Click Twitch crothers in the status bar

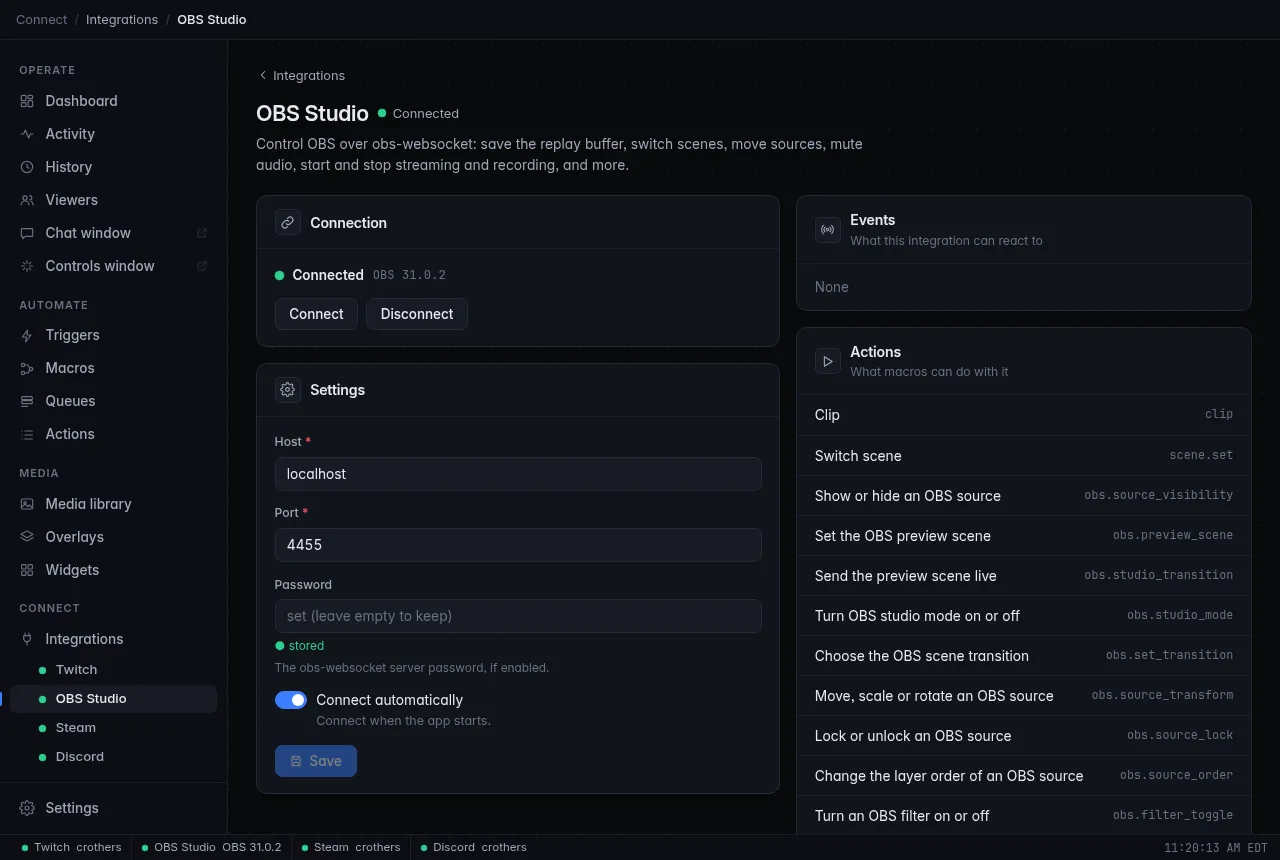point(72,847)
